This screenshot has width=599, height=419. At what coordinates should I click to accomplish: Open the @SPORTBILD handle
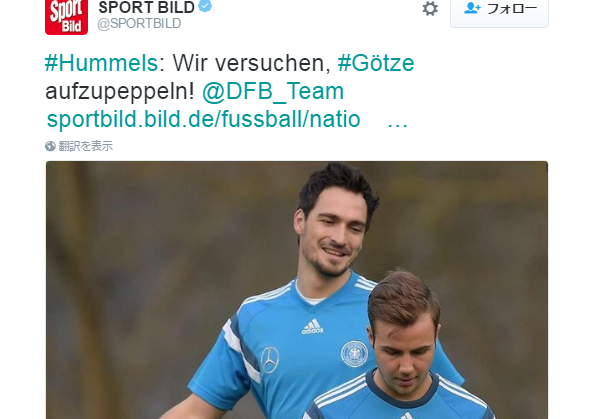click(139, 24)
